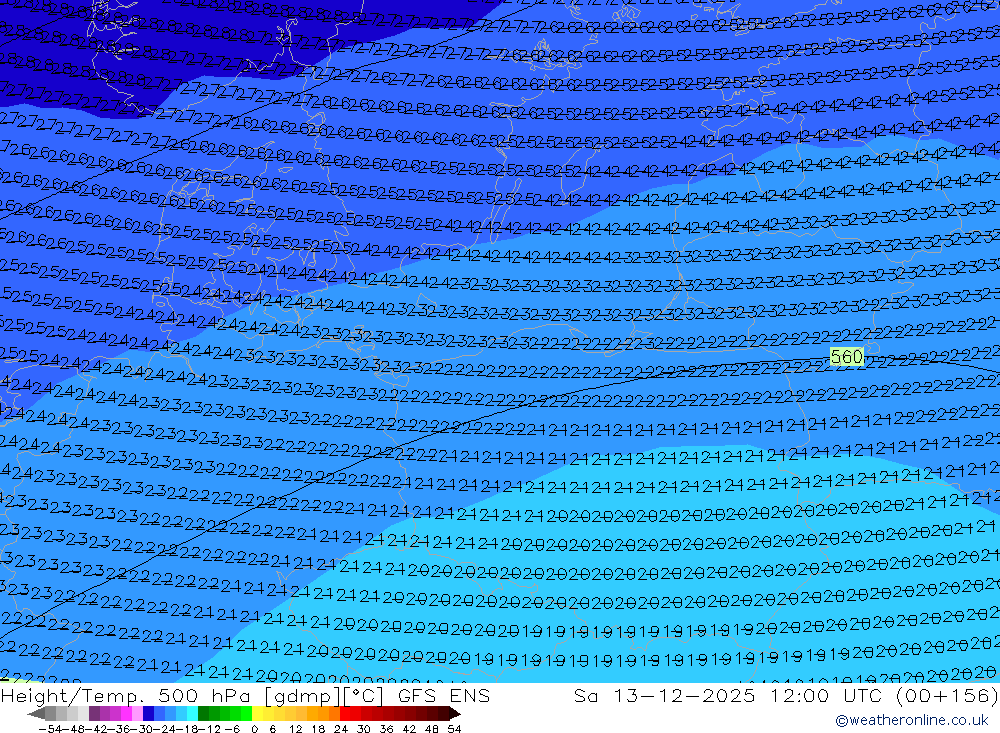Click the dark green swatch above -12
Screen dimensions: 1000x733
[x=203, y=714]
